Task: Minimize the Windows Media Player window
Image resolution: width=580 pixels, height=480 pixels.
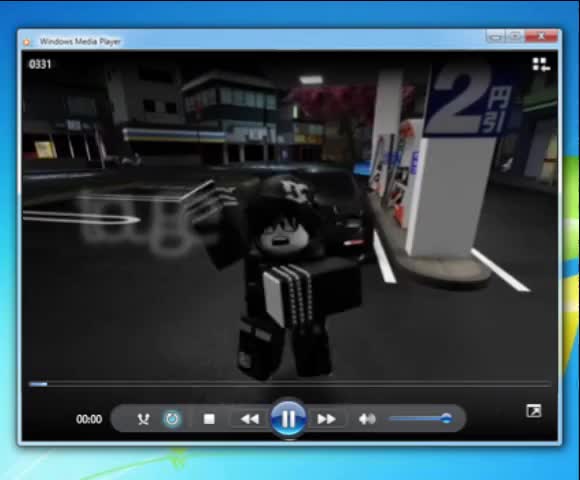Action: [495, 37]
